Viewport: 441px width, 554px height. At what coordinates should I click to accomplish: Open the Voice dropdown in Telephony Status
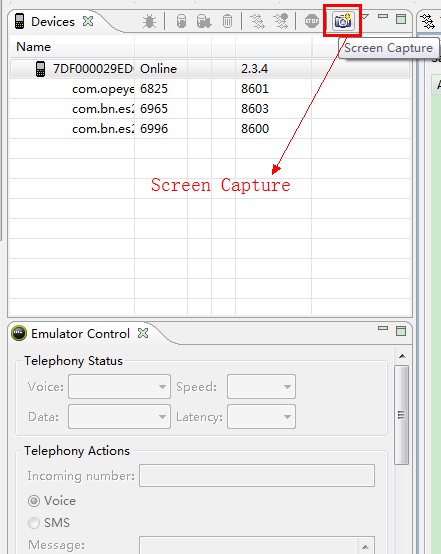[x=119, y=387]
